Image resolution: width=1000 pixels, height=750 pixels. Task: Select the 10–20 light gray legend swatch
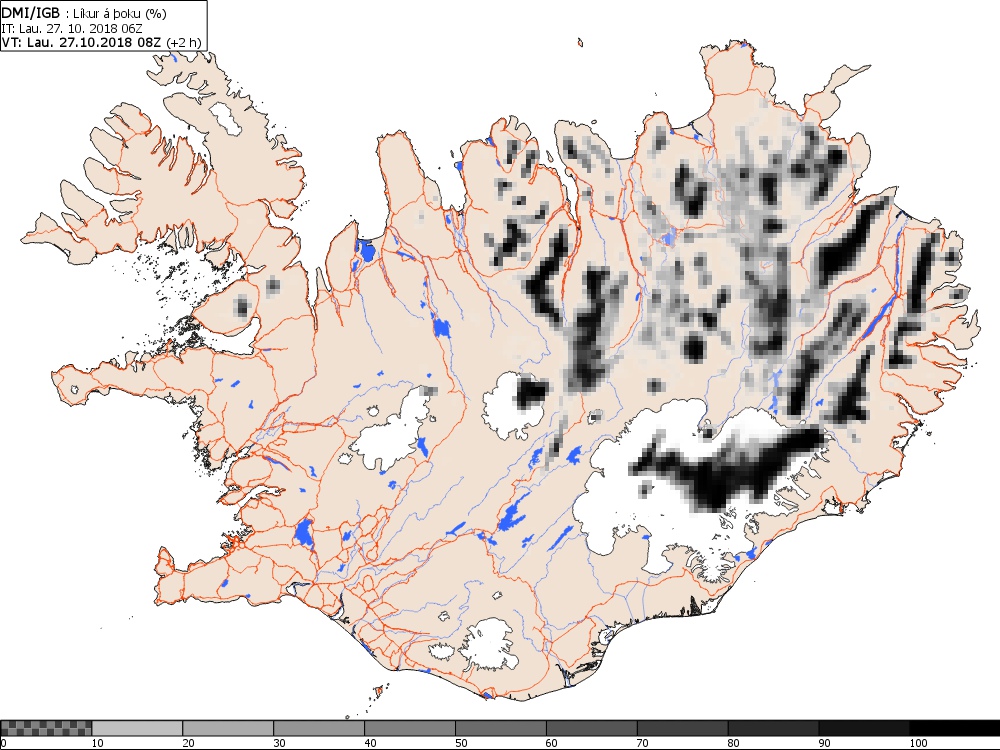137,728
